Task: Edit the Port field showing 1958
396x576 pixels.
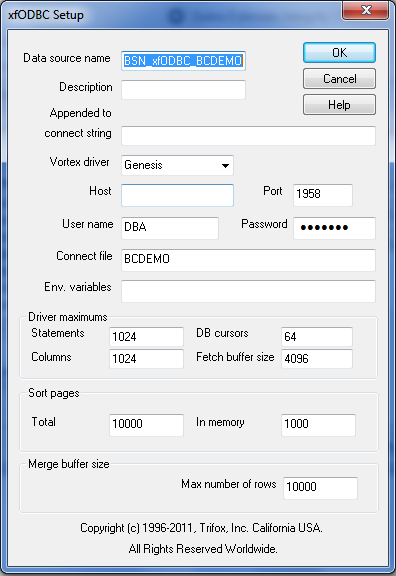Action: pos(323,195)
